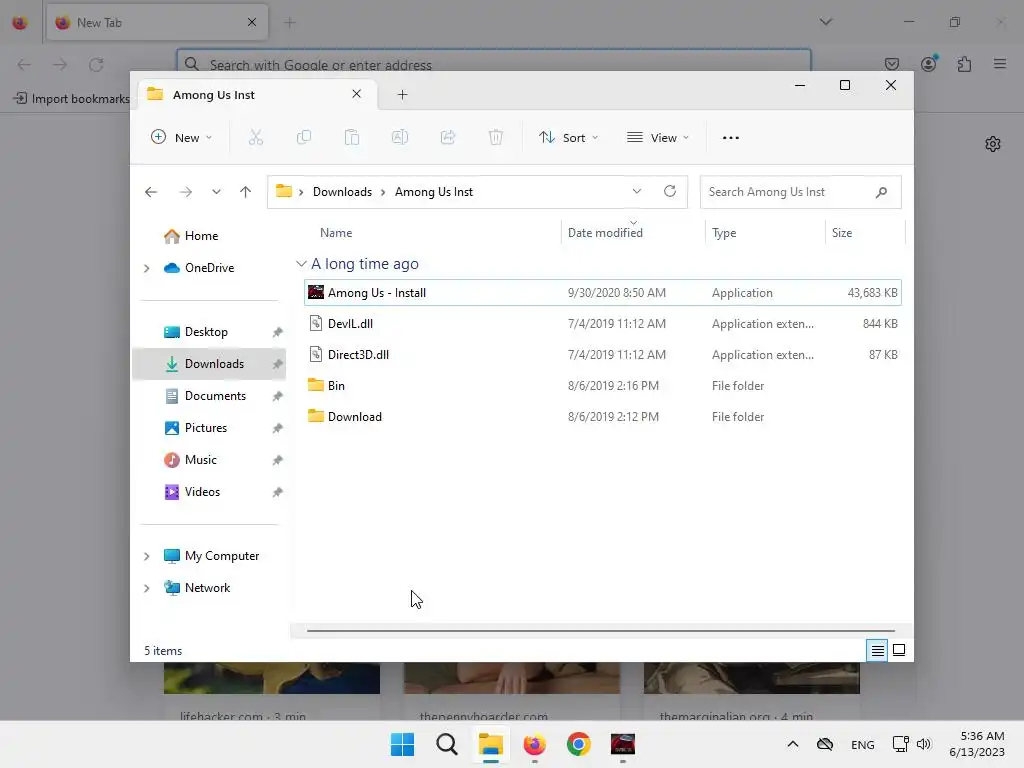Click the Pocket icon in Firefox toolbar

[892, 64]
